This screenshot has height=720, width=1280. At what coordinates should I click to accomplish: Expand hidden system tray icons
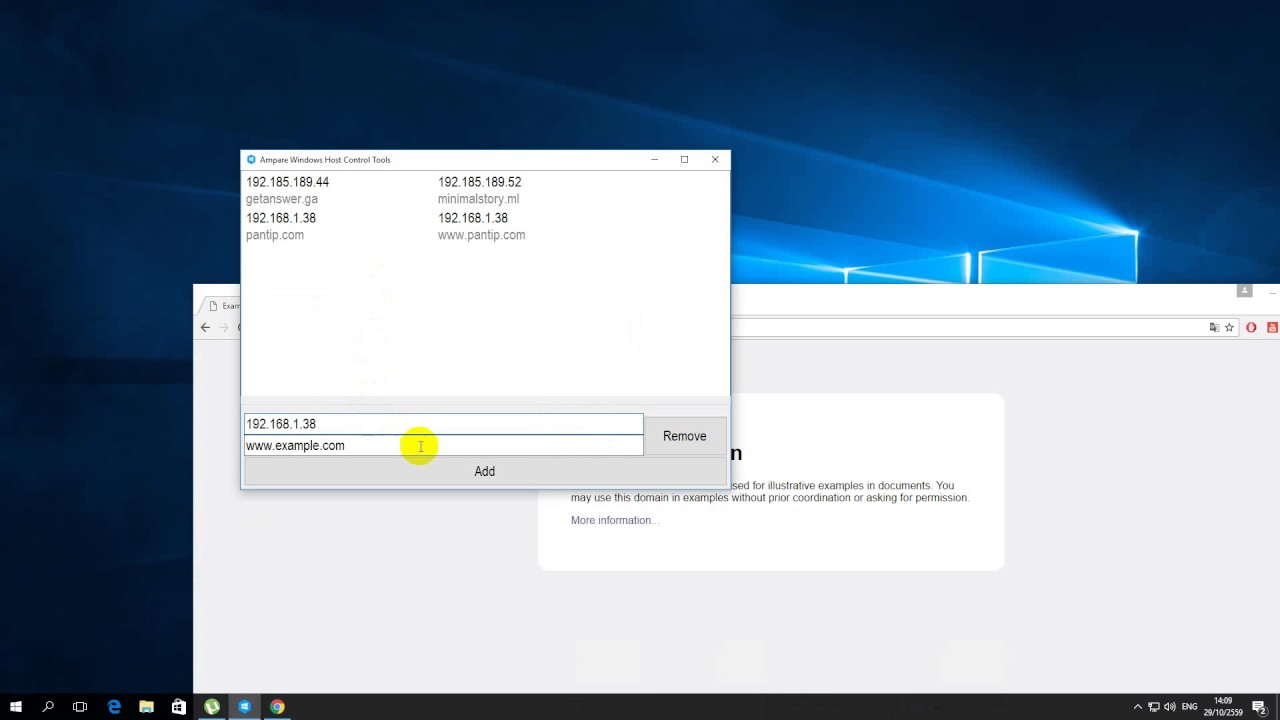coord(1137,707)
